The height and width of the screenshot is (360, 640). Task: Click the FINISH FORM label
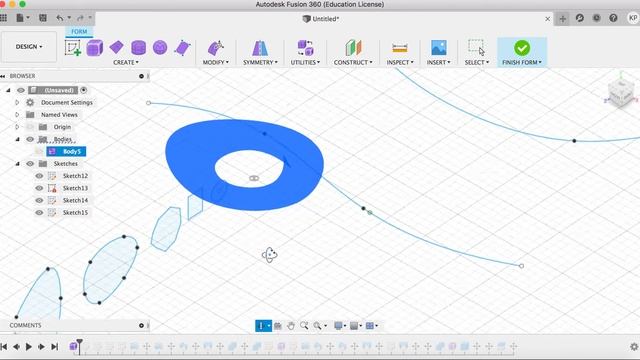pyautogui.click(x=522, y=62)
